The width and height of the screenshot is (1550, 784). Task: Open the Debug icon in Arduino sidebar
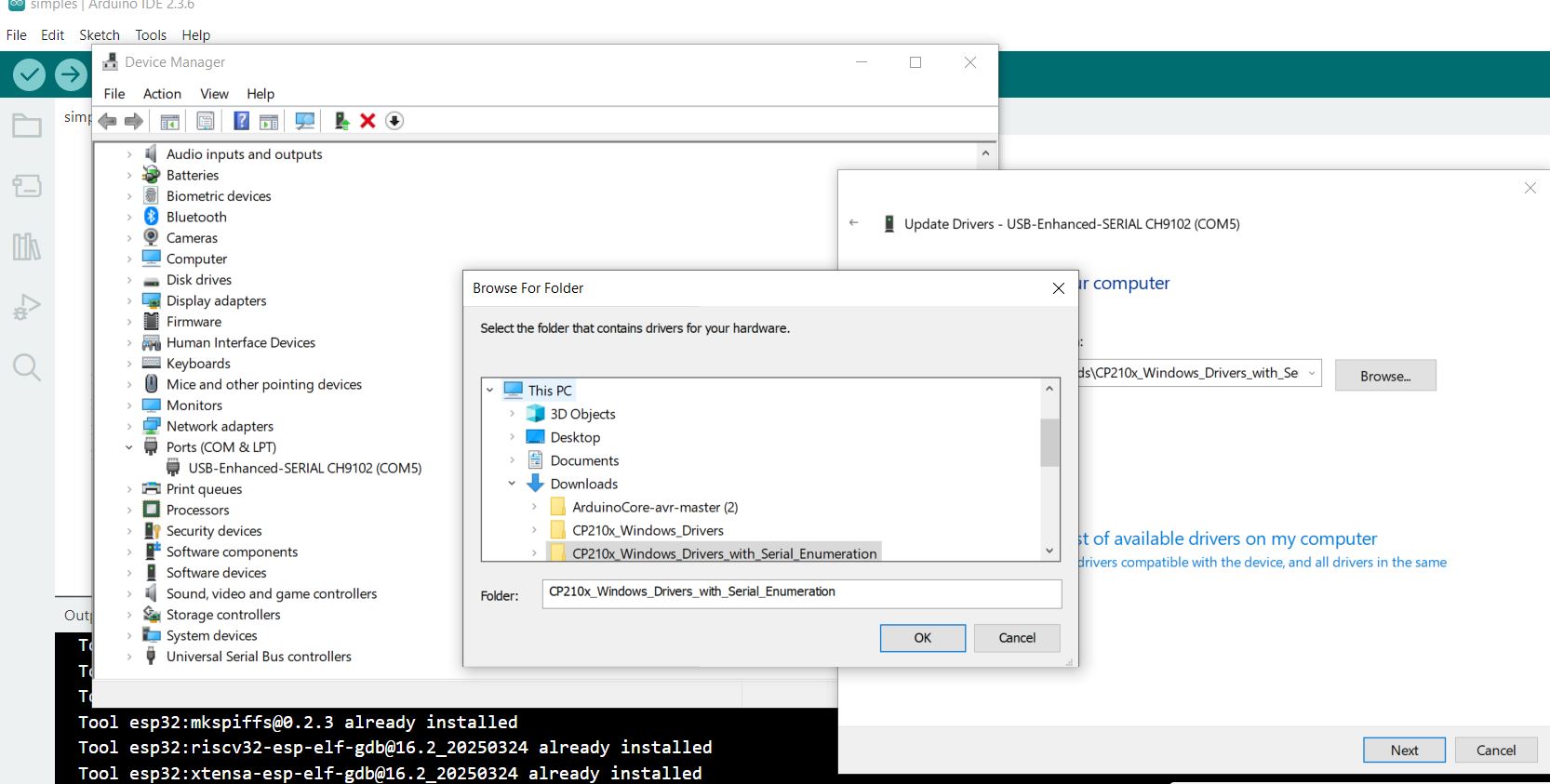pyautogui.click(x=27, y=307)
